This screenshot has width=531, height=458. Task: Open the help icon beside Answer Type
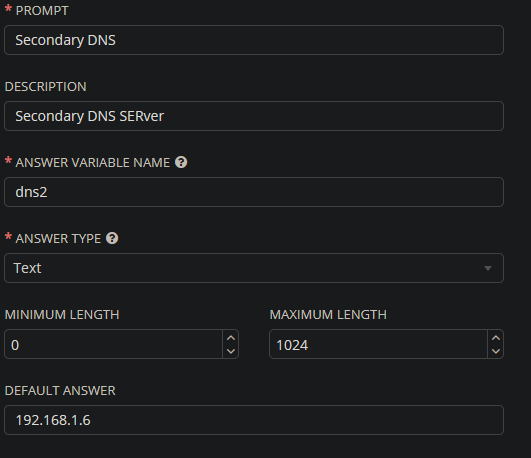click(x=112, y=238)
